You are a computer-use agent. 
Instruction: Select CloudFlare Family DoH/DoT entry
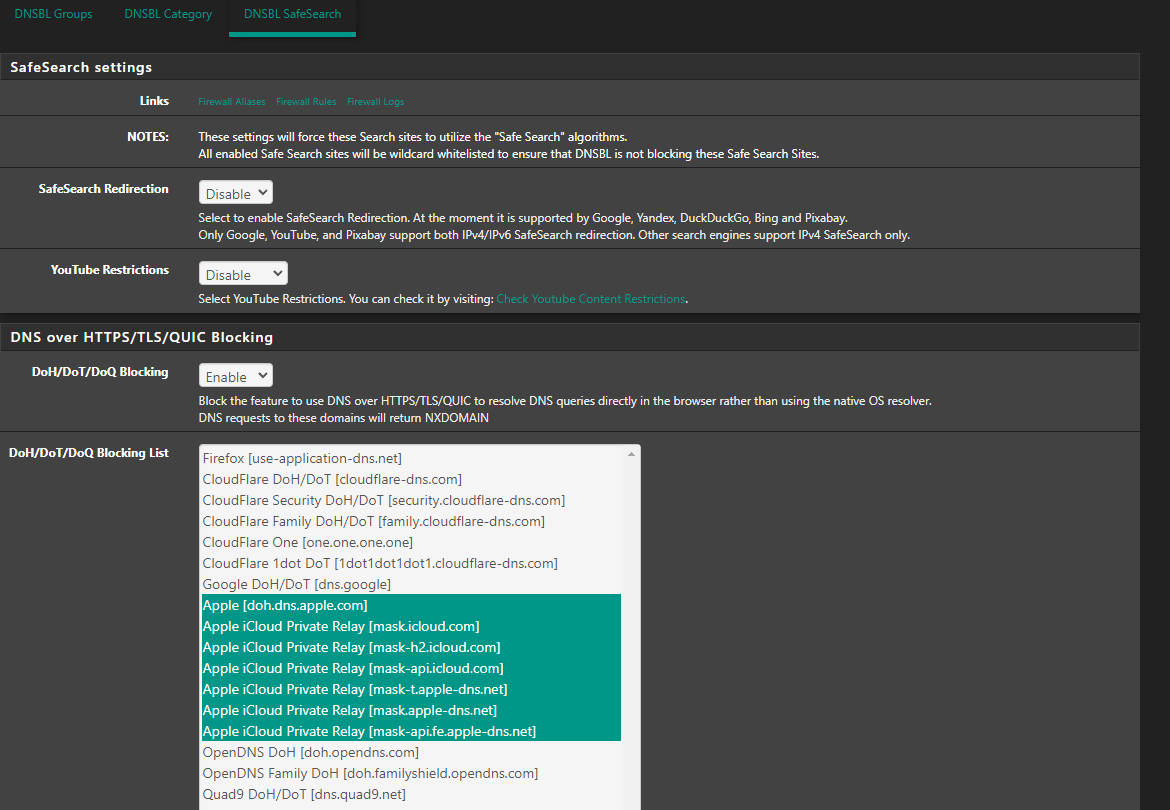pos(411,521)
